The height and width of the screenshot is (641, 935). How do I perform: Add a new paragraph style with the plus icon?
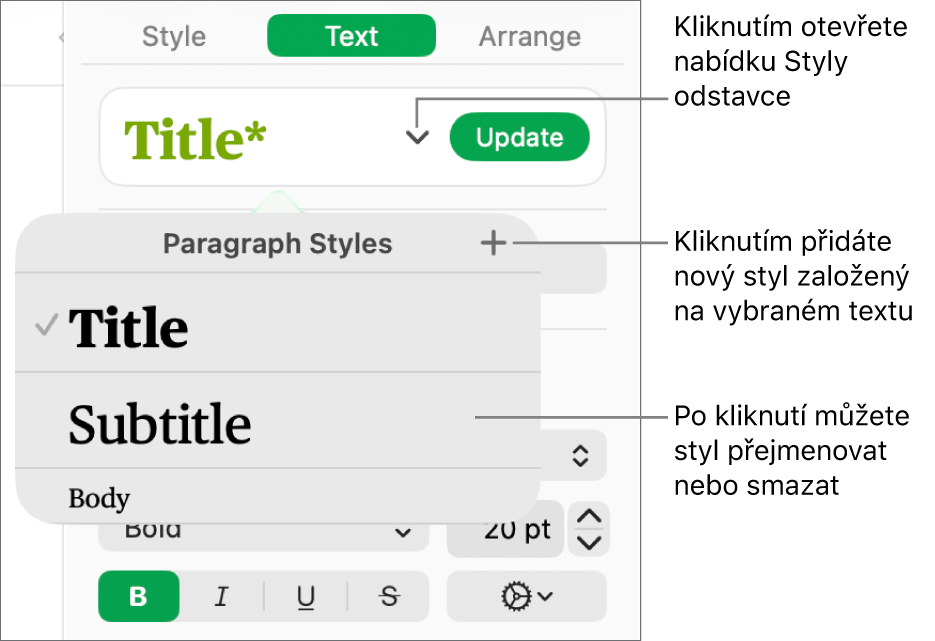pyautogui.click(x=492, y=242)
